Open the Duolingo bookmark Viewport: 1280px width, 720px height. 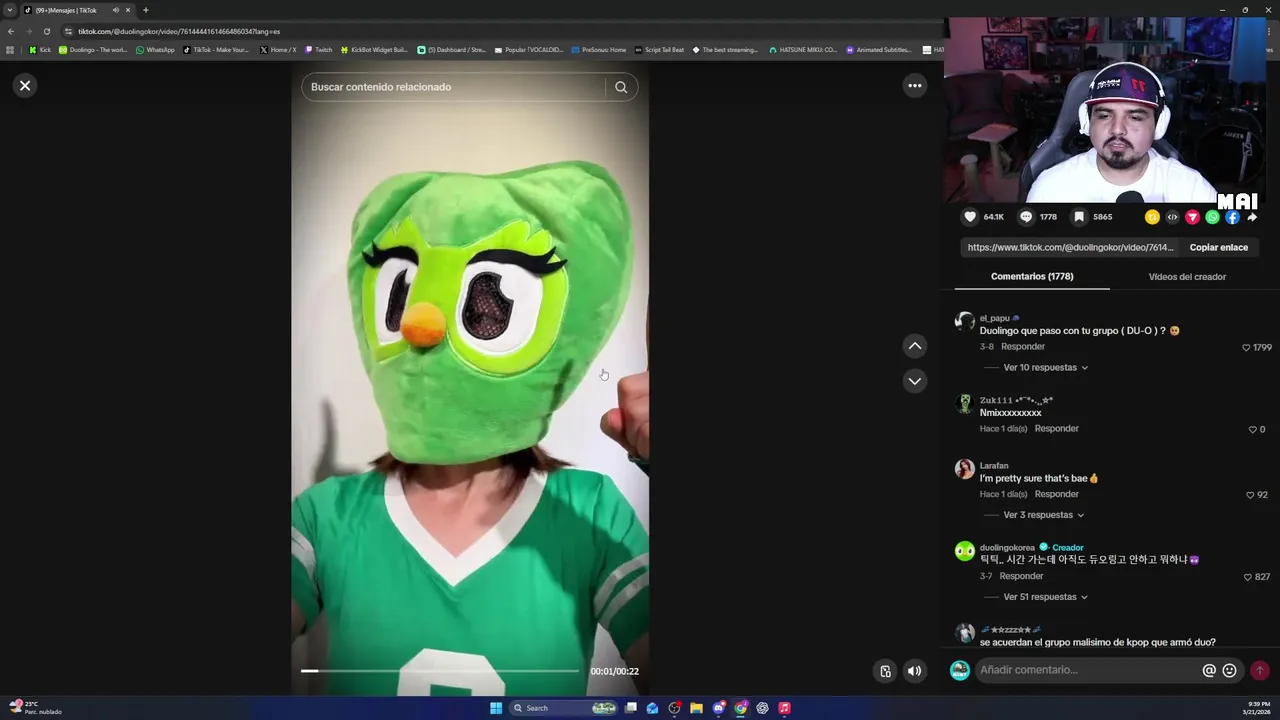point(93,50)
